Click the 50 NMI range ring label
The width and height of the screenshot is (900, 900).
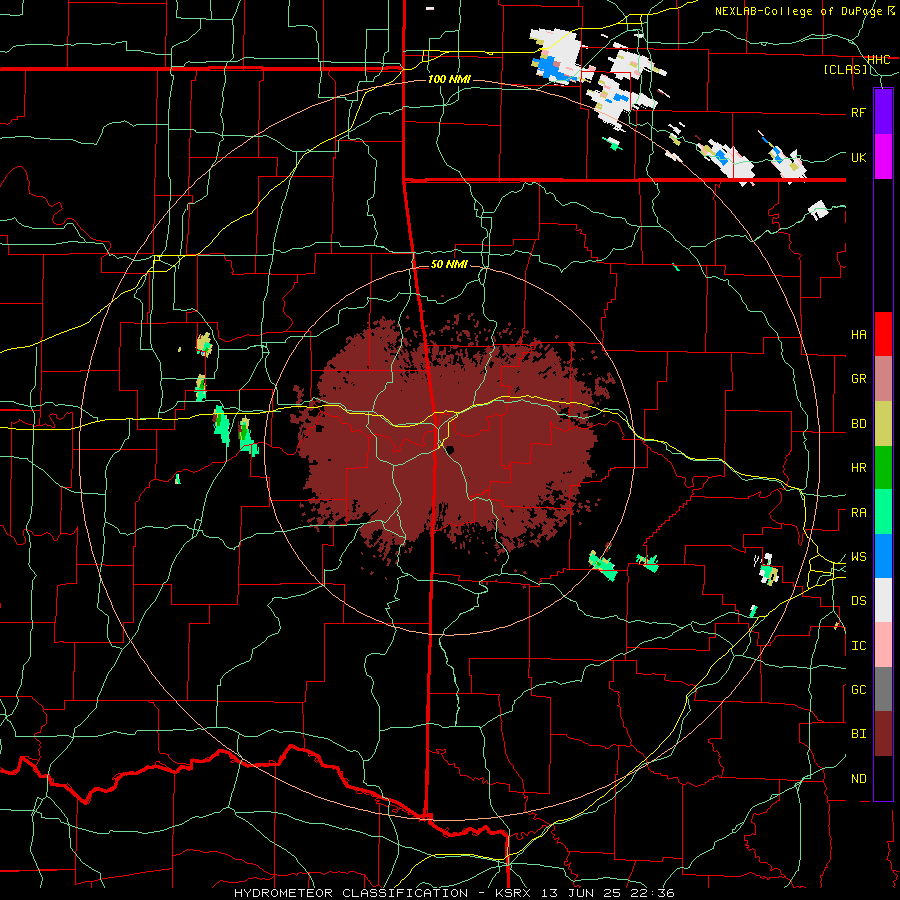[449, 264]
